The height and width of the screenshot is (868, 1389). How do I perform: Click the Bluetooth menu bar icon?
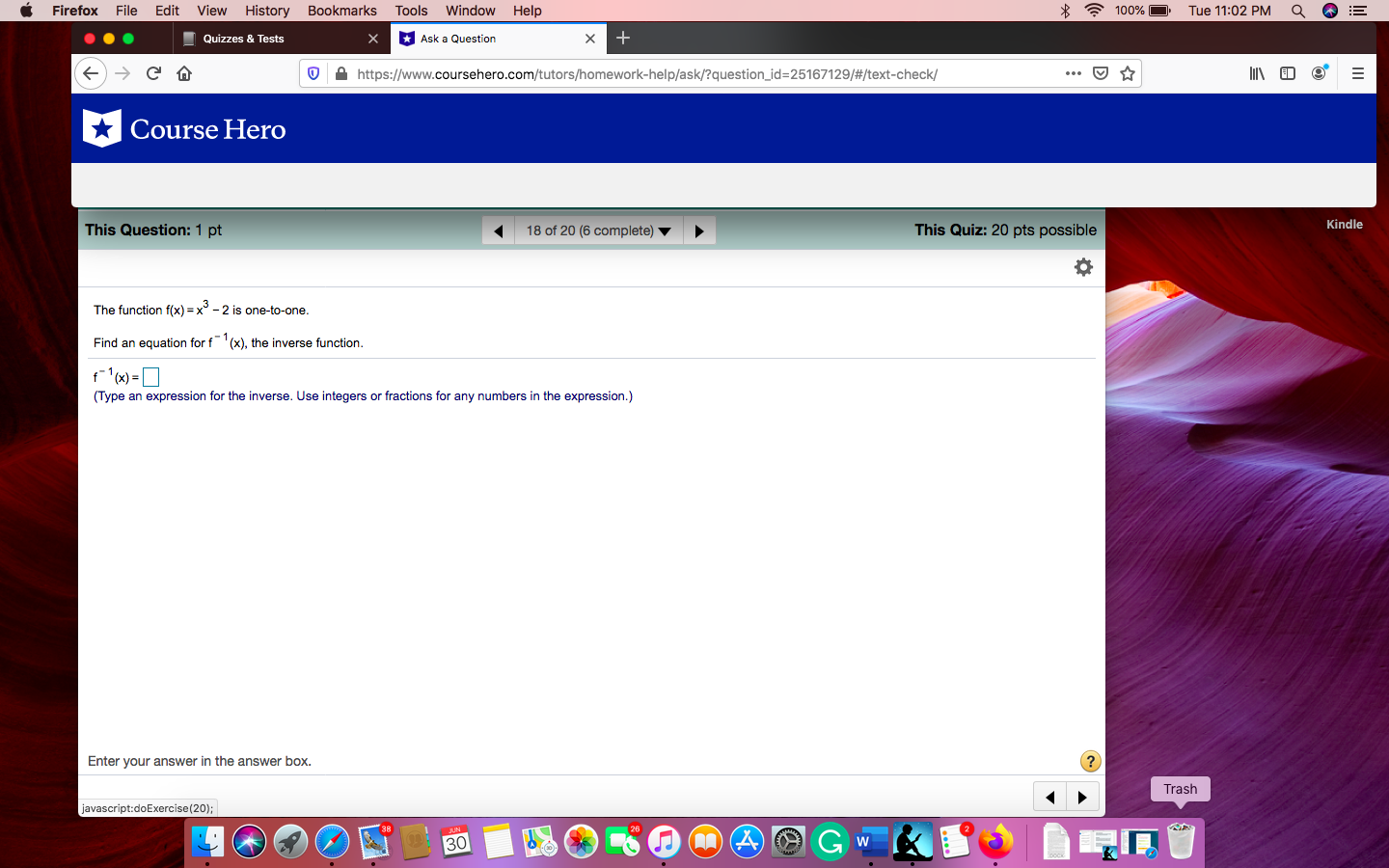click(x=1066, y=11)
